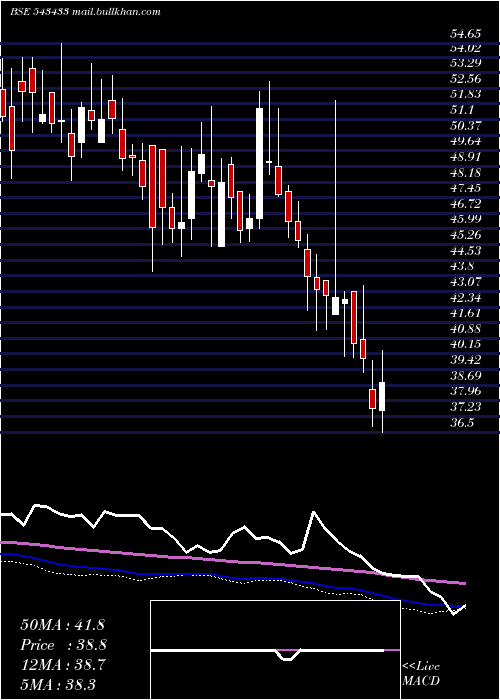
Task: Select the 41.61 axis label
Action: tap(465, 313)
